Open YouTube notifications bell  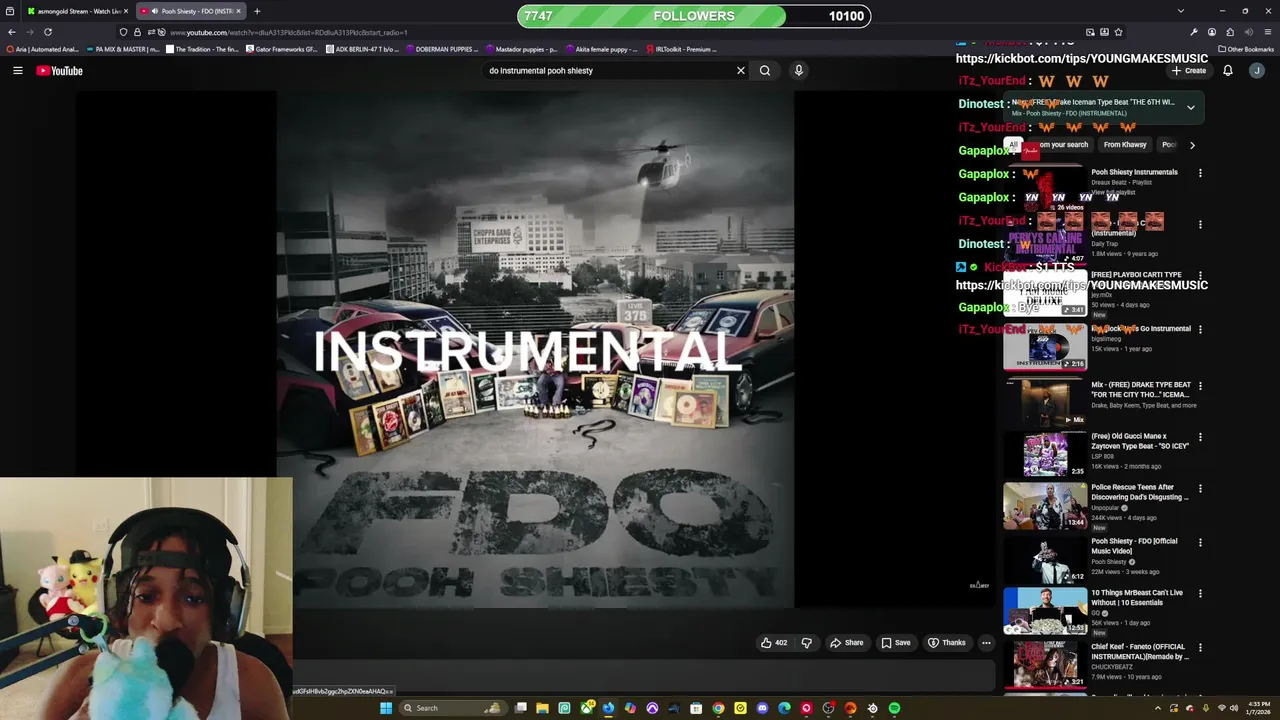tap(1228, 71)
